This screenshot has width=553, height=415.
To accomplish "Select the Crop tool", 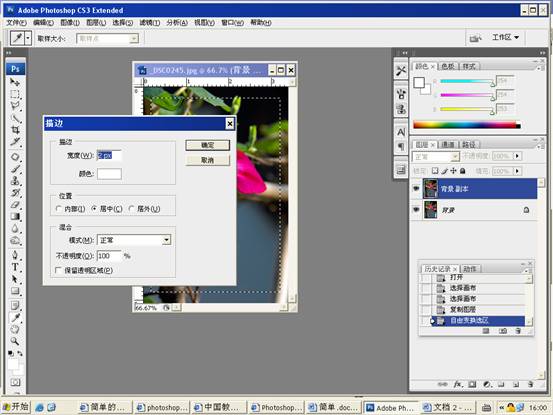I will click(15, 129).
